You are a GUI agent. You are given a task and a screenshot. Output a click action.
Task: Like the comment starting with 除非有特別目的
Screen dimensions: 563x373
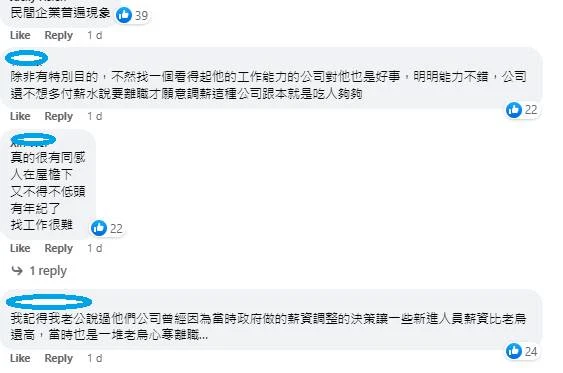coord(20,116)
